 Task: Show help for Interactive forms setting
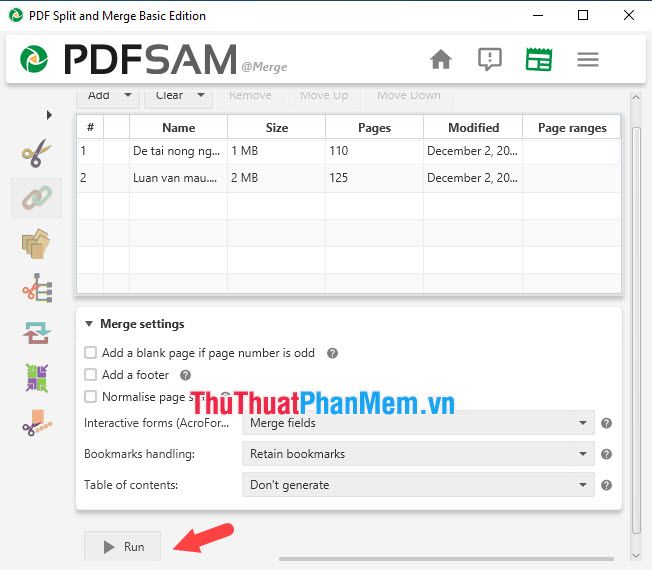pos(606,423)
